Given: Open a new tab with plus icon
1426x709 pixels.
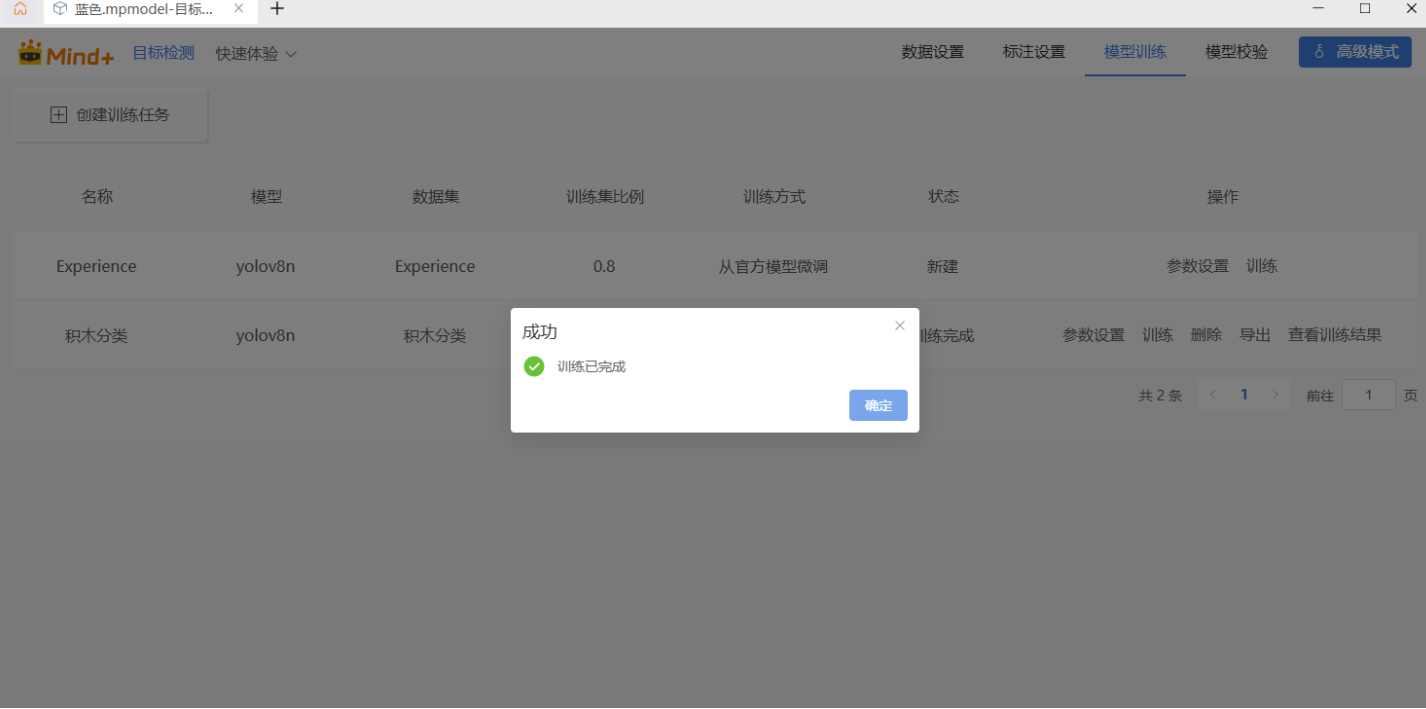Looking at the screenshot, I should click(277, 9).
